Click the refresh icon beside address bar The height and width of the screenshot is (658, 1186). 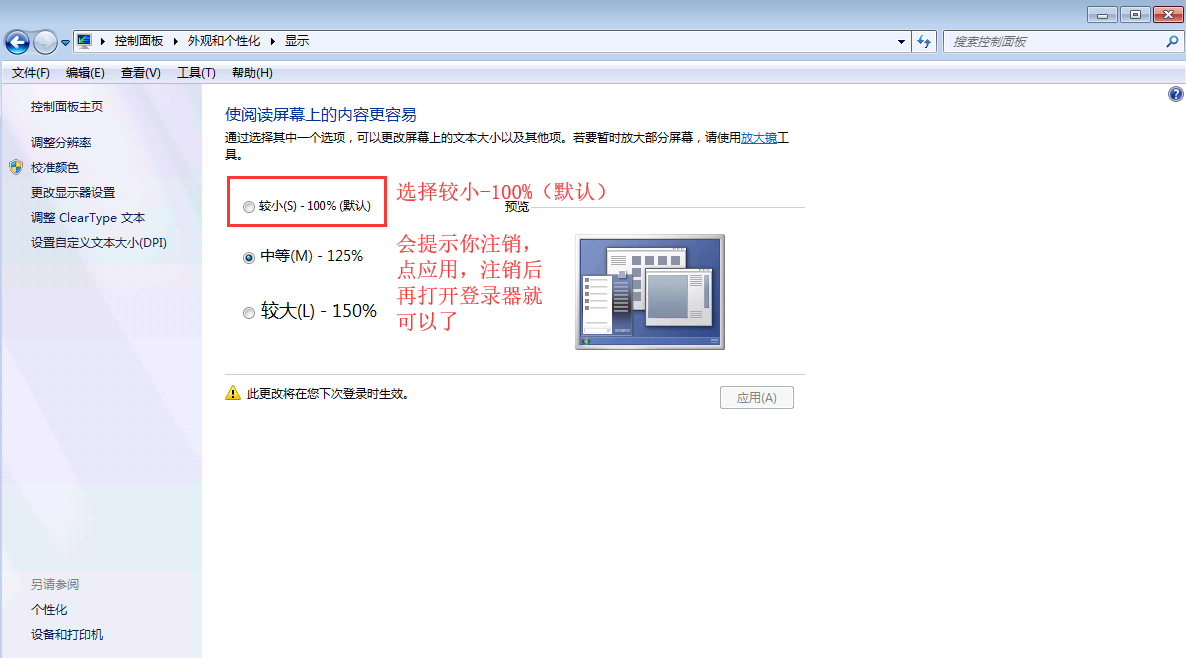click(x=924, y=42)
